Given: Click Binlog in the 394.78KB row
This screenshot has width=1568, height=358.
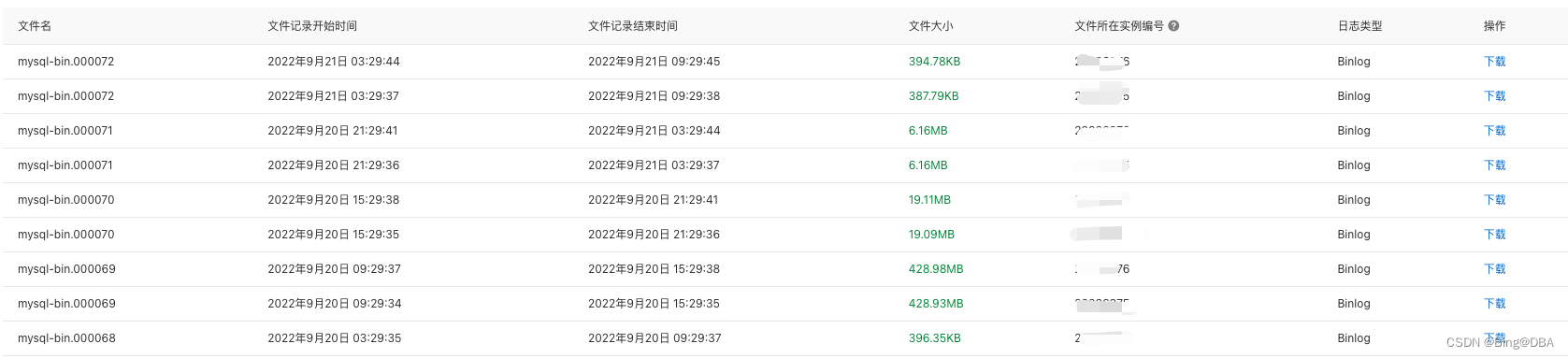Looking at the screenshot, I should 1354,62.
